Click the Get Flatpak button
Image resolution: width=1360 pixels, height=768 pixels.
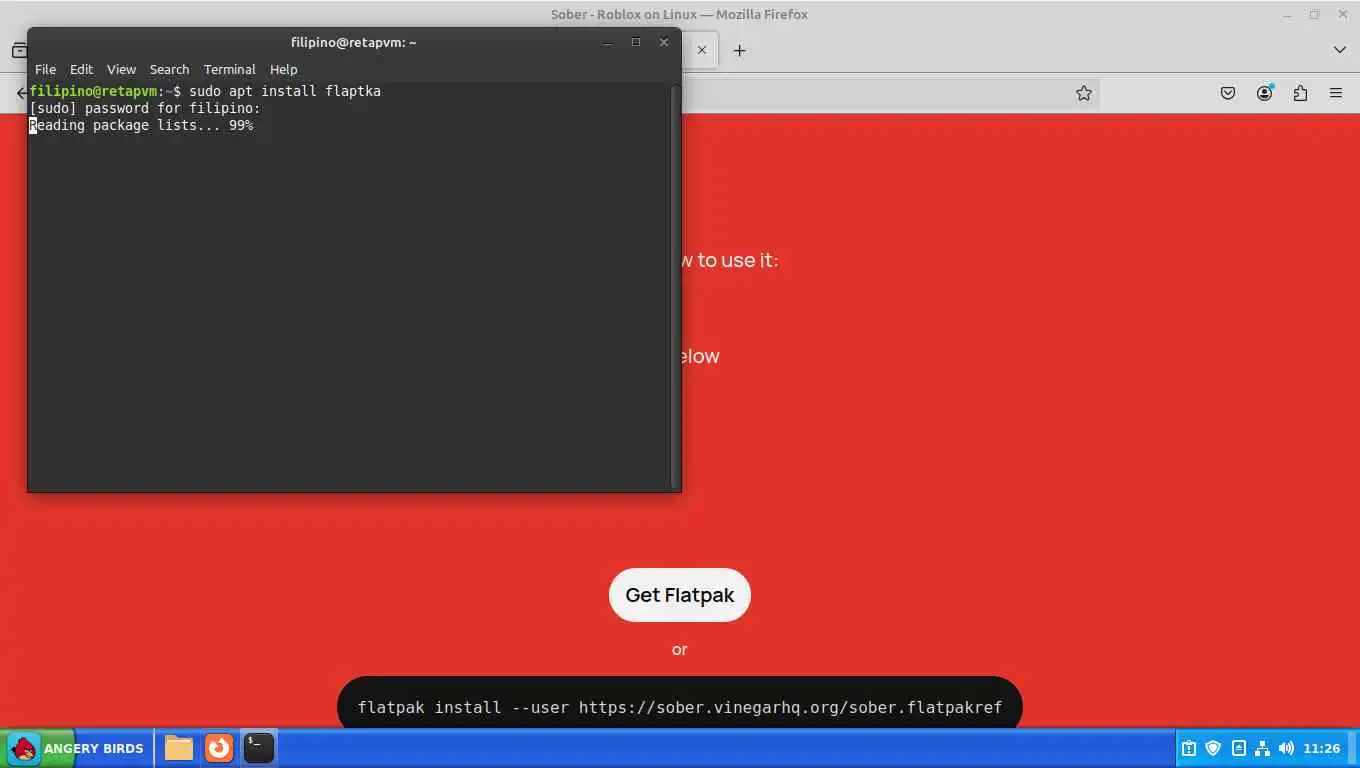tap(680, 595)
